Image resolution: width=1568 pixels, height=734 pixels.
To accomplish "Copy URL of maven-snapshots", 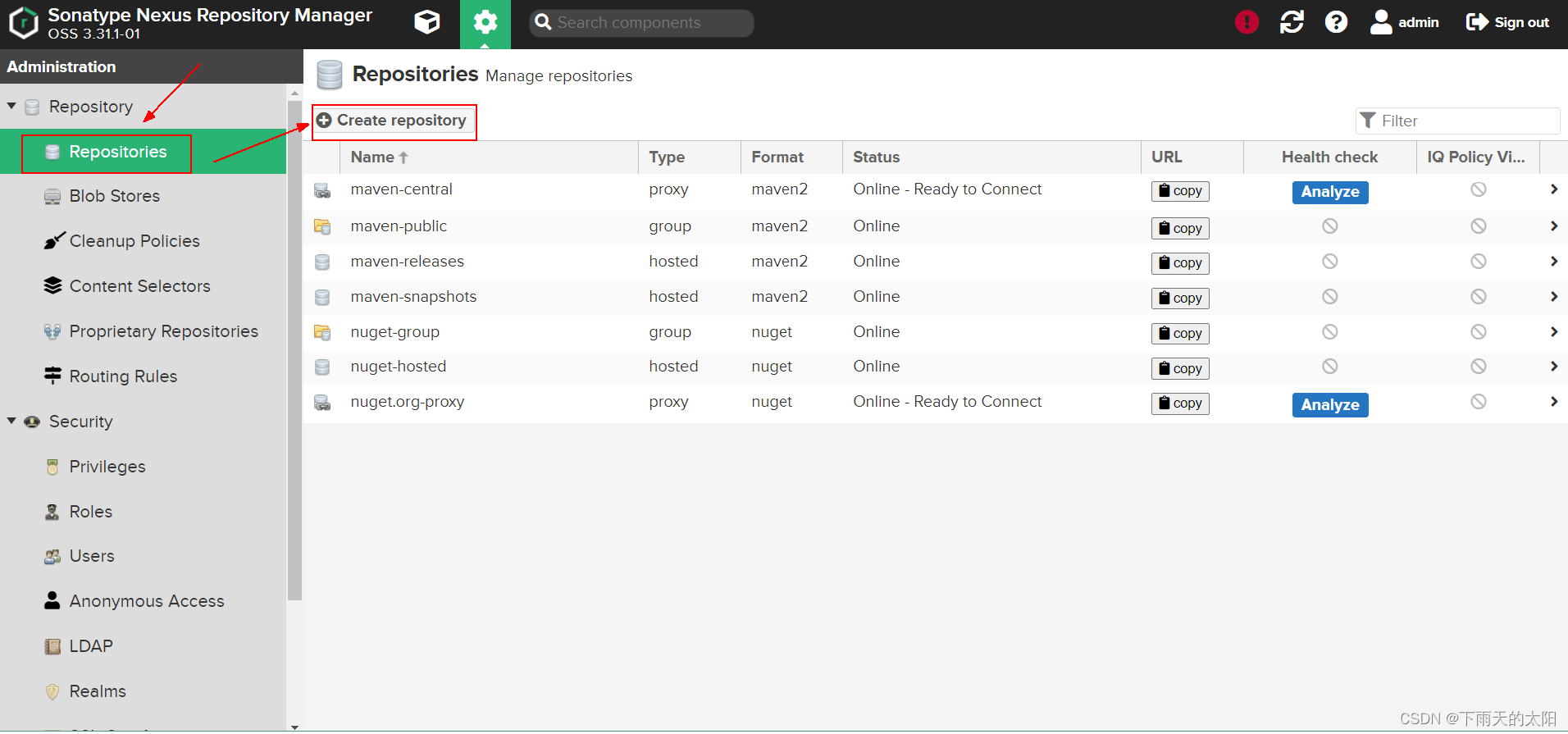I will 1180,299.
